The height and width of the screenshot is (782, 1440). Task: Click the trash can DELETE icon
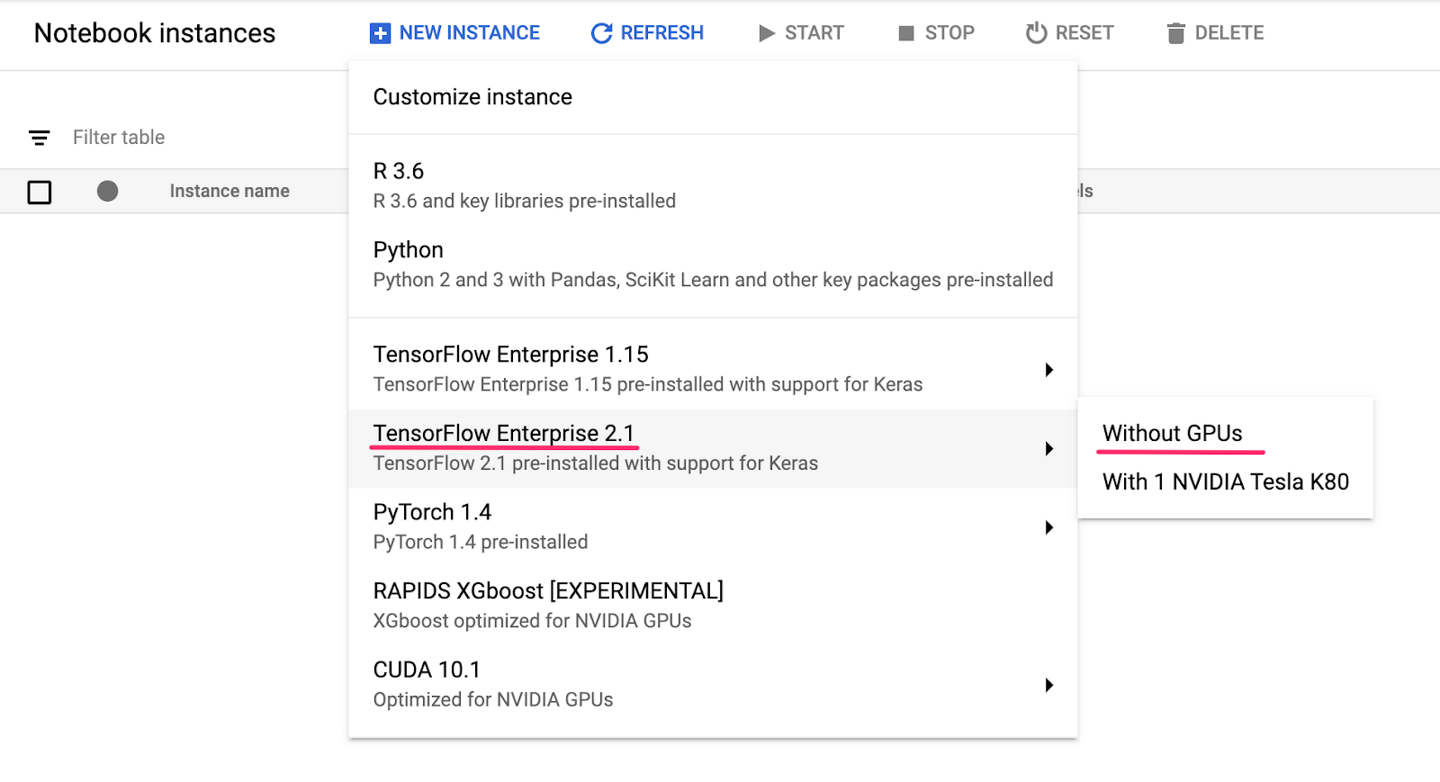coord(1175,32)
